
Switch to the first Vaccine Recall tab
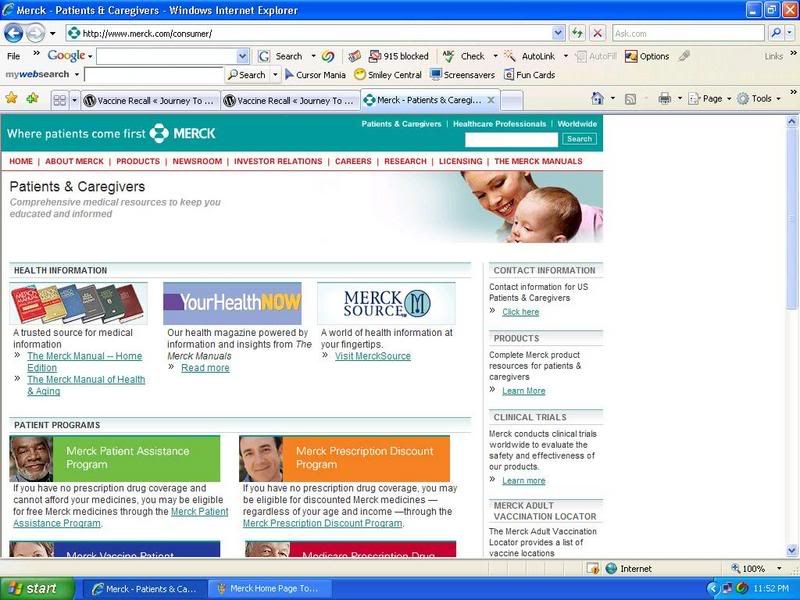coord(151,101)
